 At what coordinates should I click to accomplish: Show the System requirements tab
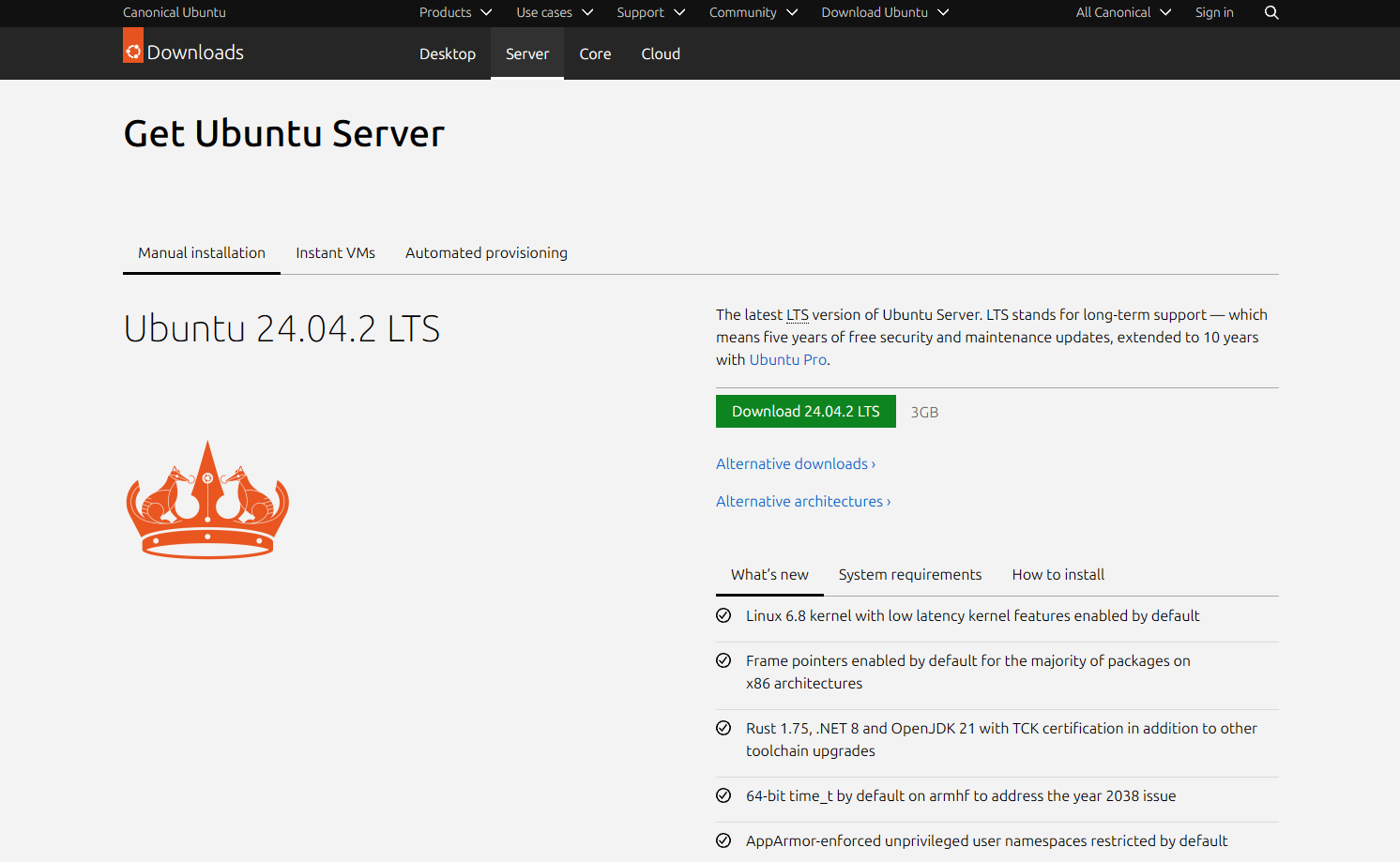coord(910,574)
